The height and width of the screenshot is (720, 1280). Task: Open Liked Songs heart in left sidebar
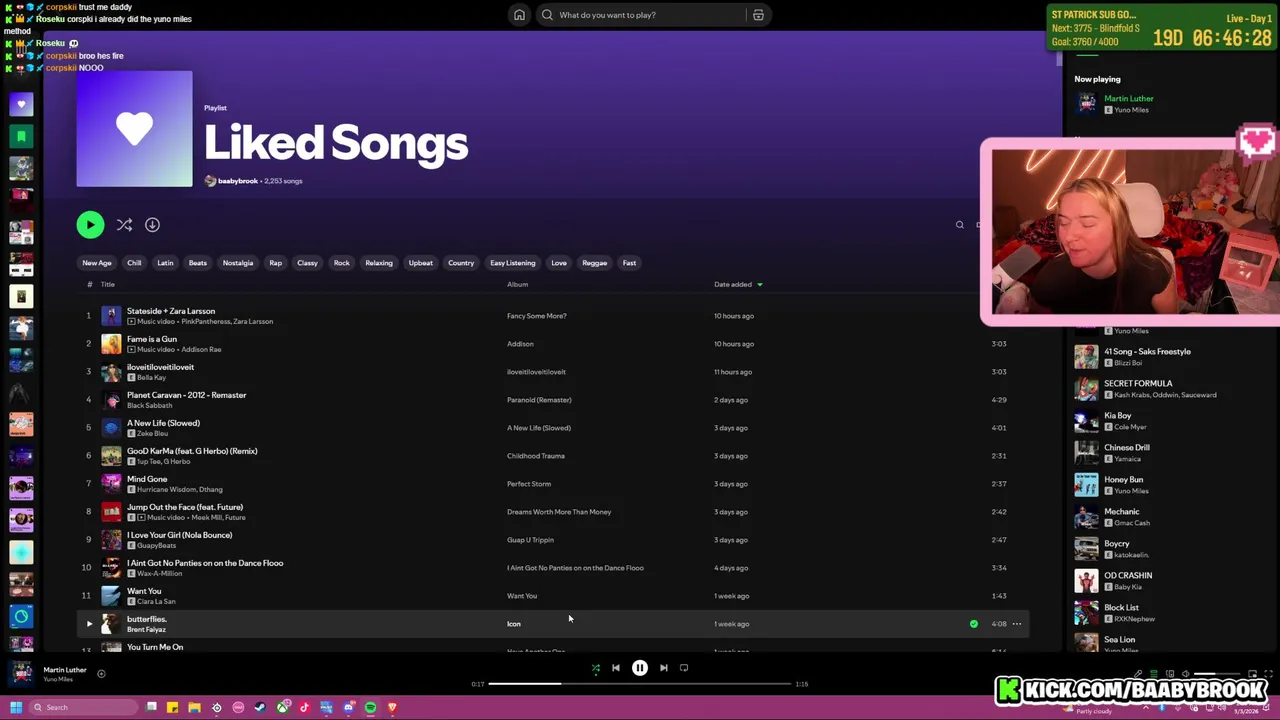[x=21, y=104]
